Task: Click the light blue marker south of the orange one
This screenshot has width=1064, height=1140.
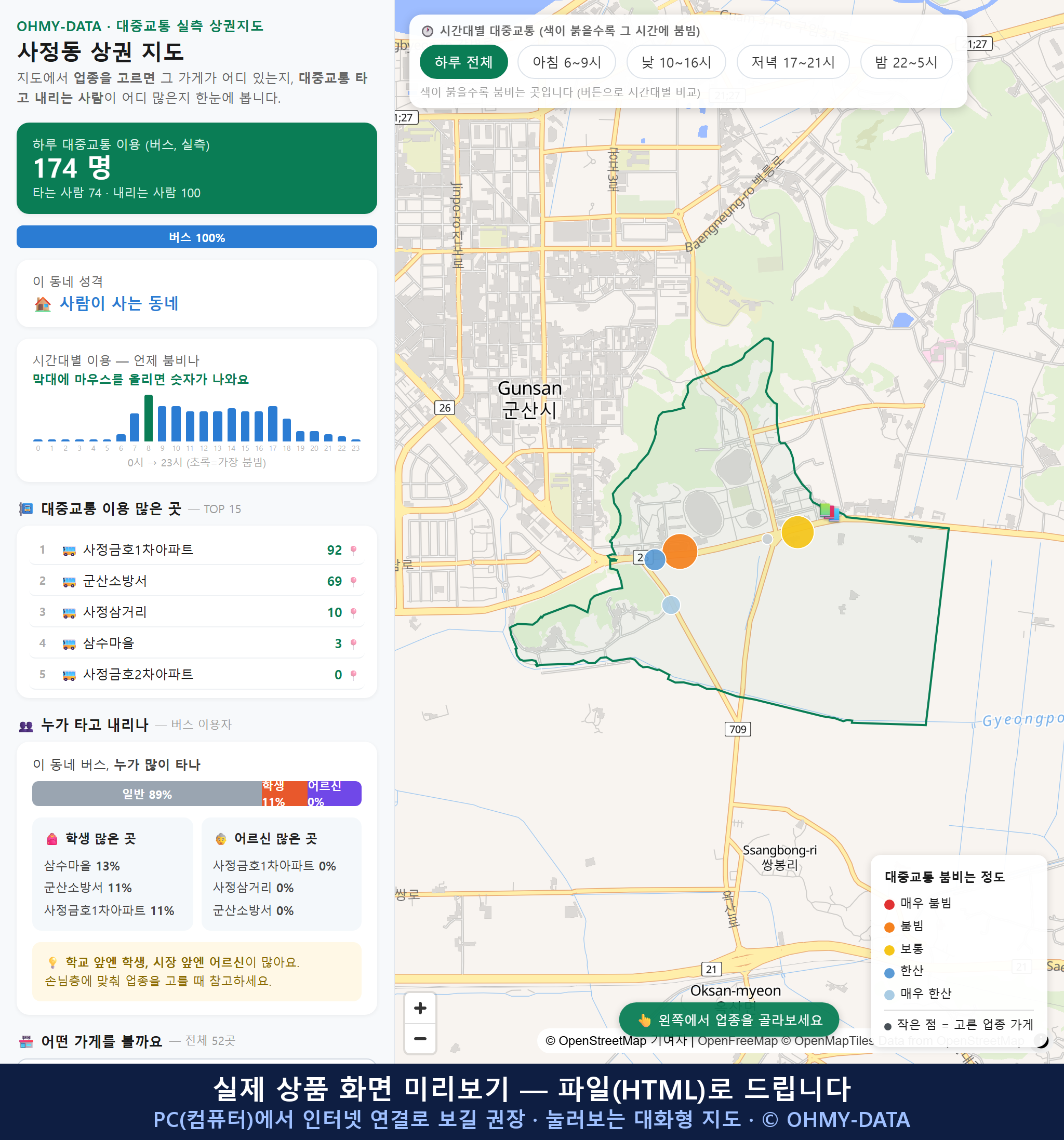Action: [x=671, y=605]
